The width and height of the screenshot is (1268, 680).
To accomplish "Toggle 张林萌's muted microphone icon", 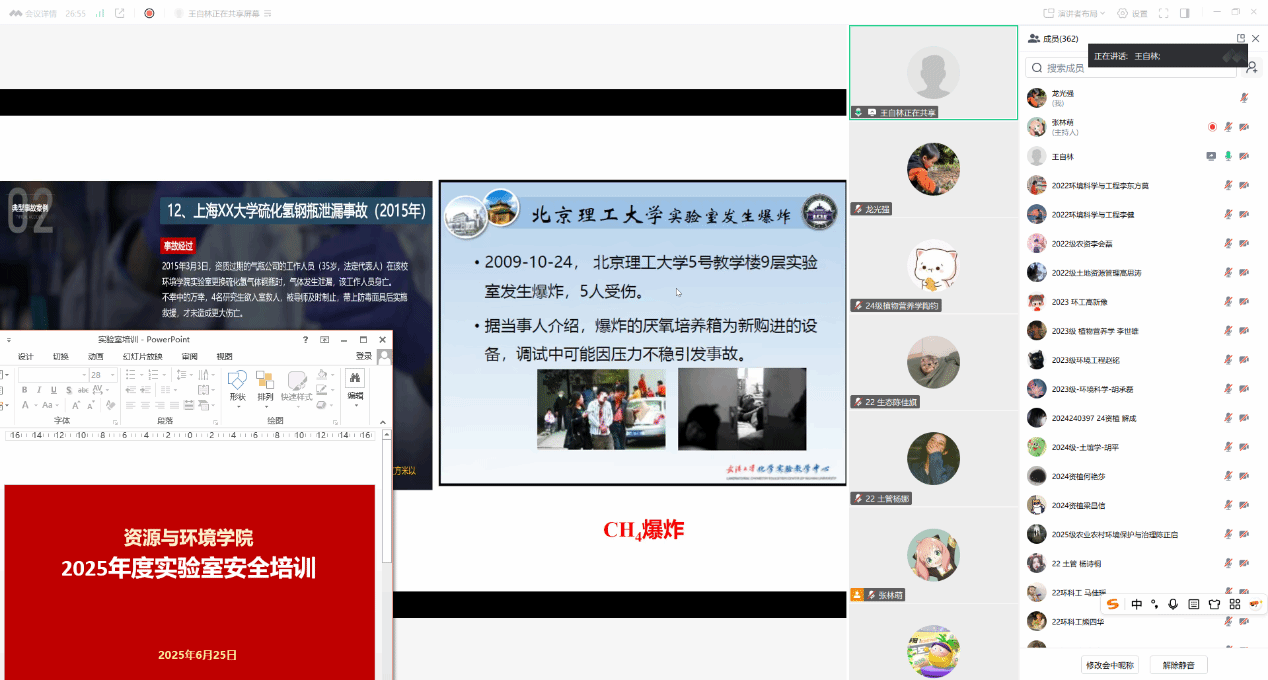I will coord(1228,127).
